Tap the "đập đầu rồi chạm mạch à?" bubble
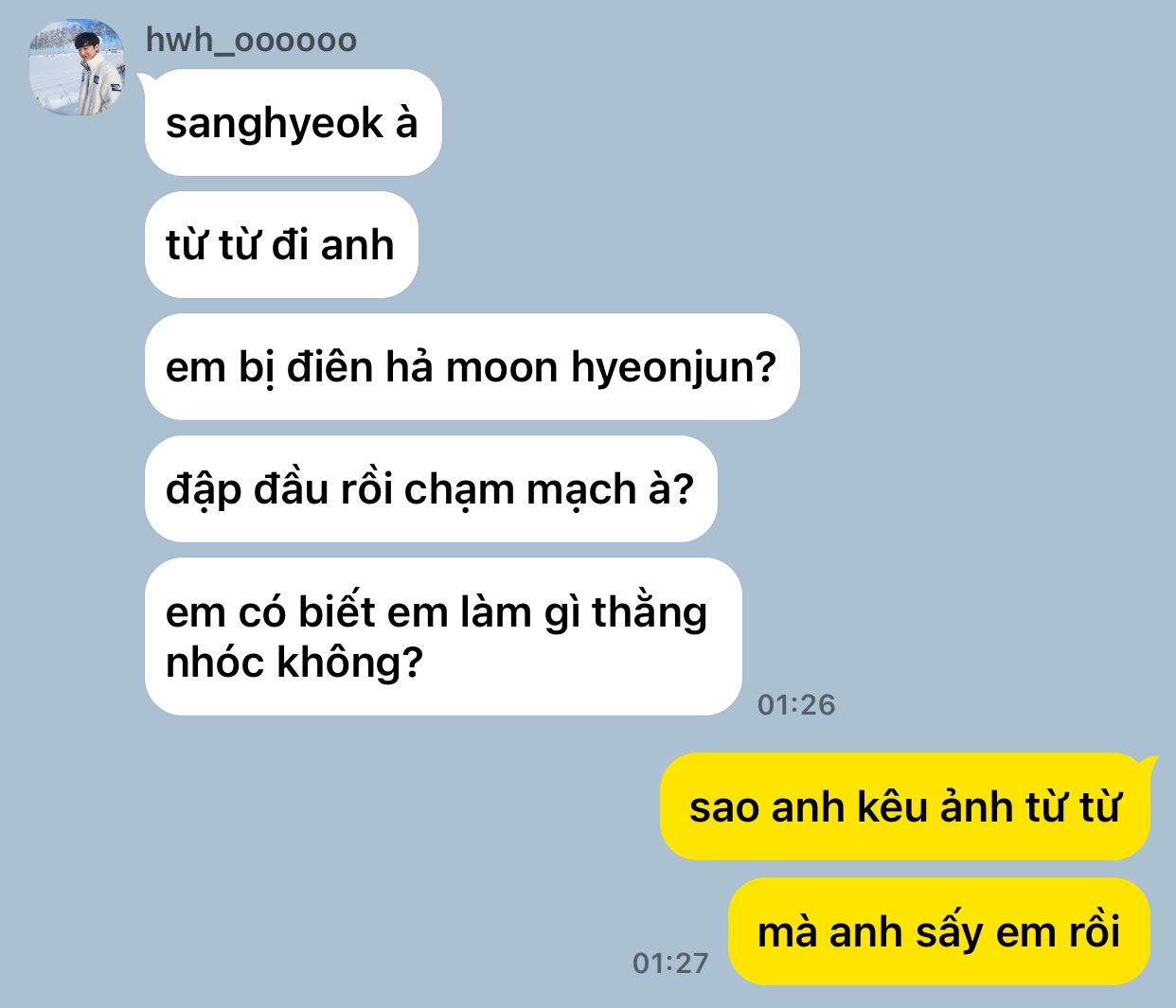 (431, 488)
